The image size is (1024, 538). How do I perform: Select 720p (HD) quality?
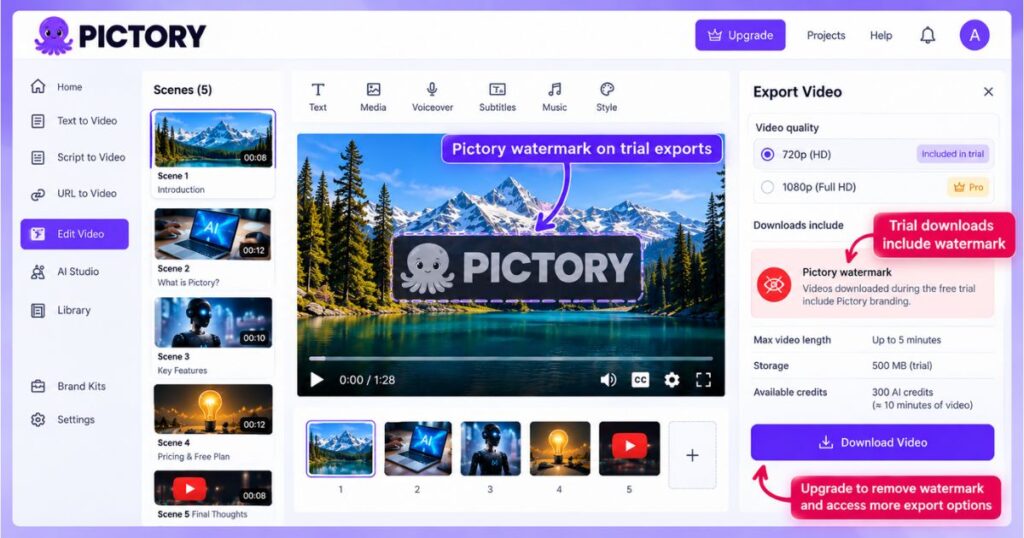click(874, 155)
